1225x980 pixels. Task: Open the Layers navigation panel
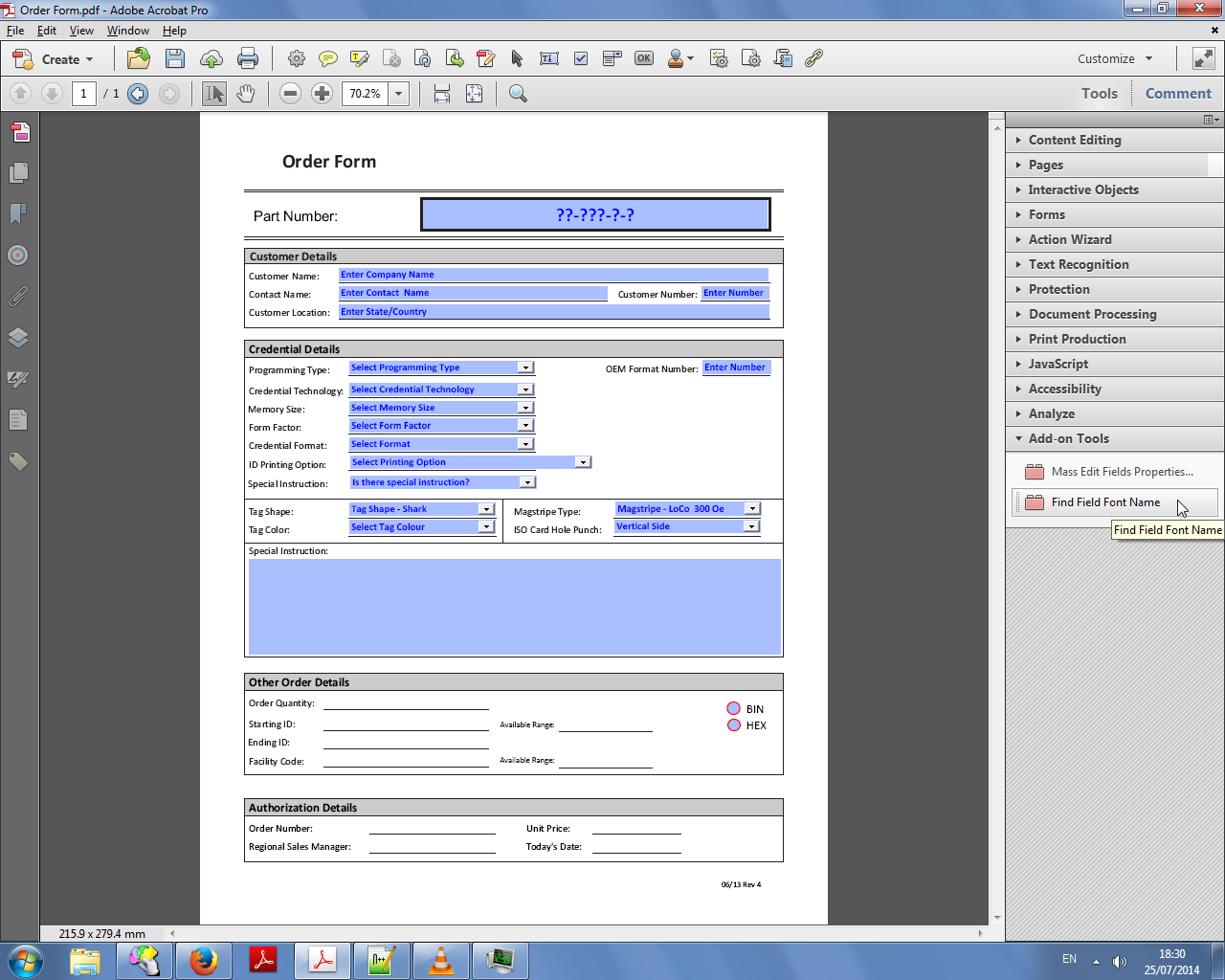click(18, 338)
